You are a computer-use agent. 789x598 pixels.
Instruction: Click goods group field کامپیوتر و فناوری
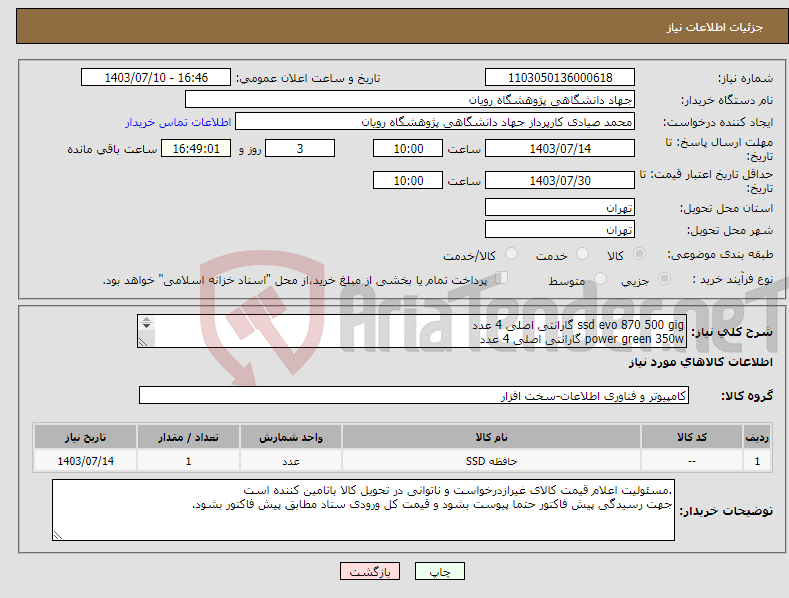pos(414,396)
